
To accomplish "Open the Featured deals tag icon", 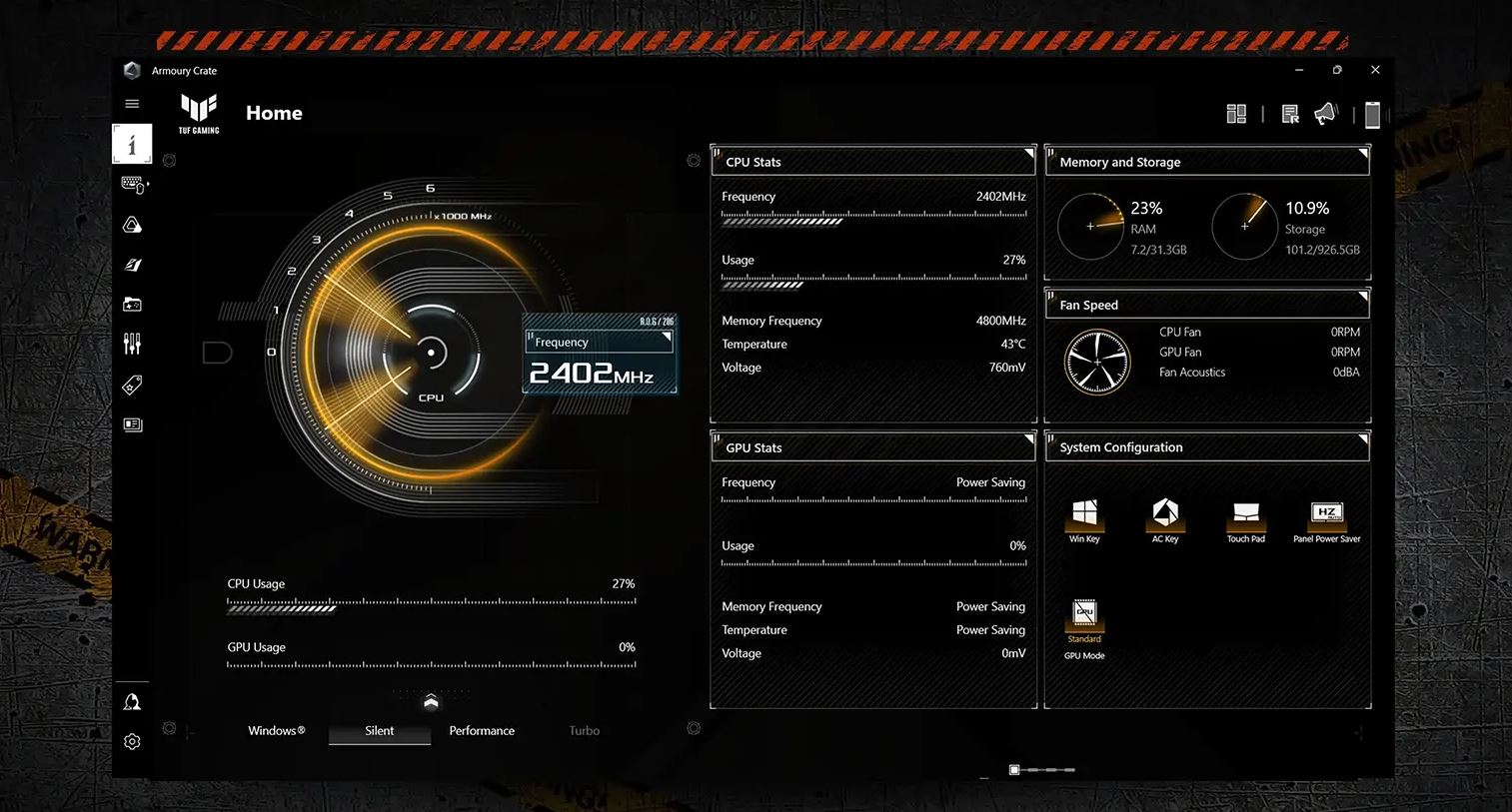I will (x=132, y=385).
